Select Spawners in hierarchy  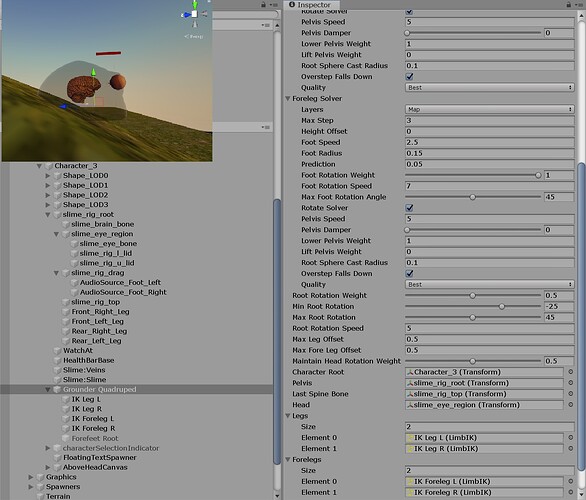pyautogui.click(x=63, y=487)
